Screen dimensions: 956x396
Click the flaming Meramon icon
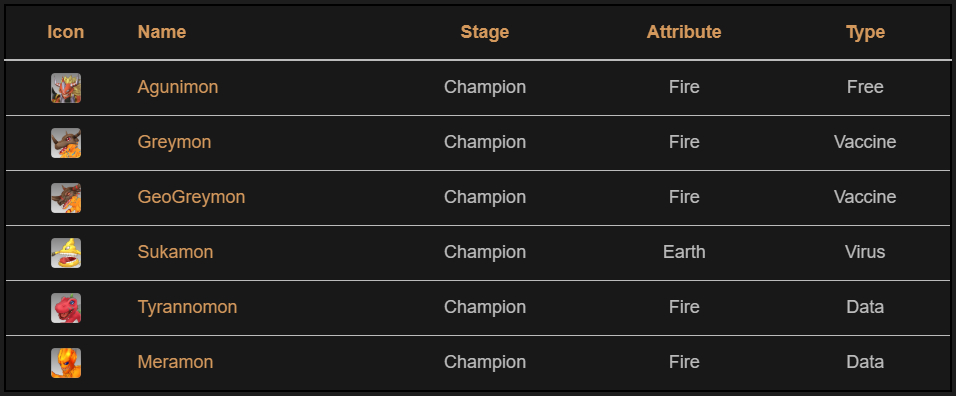(66, 362)
